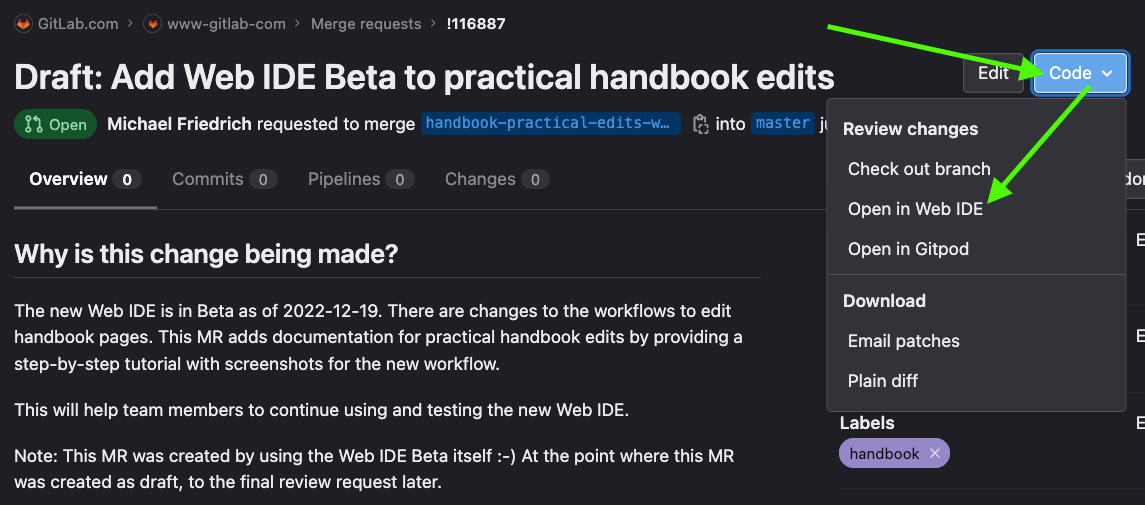Click the Edit button

993,73
